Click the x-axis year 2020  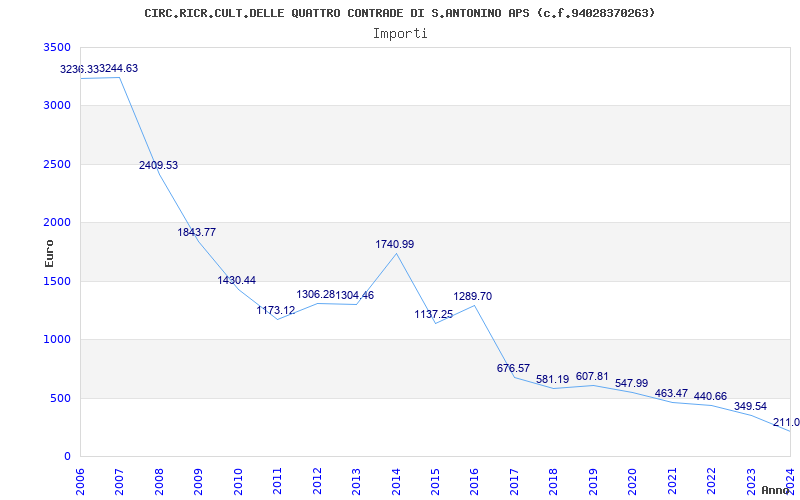tap(632, 482)
